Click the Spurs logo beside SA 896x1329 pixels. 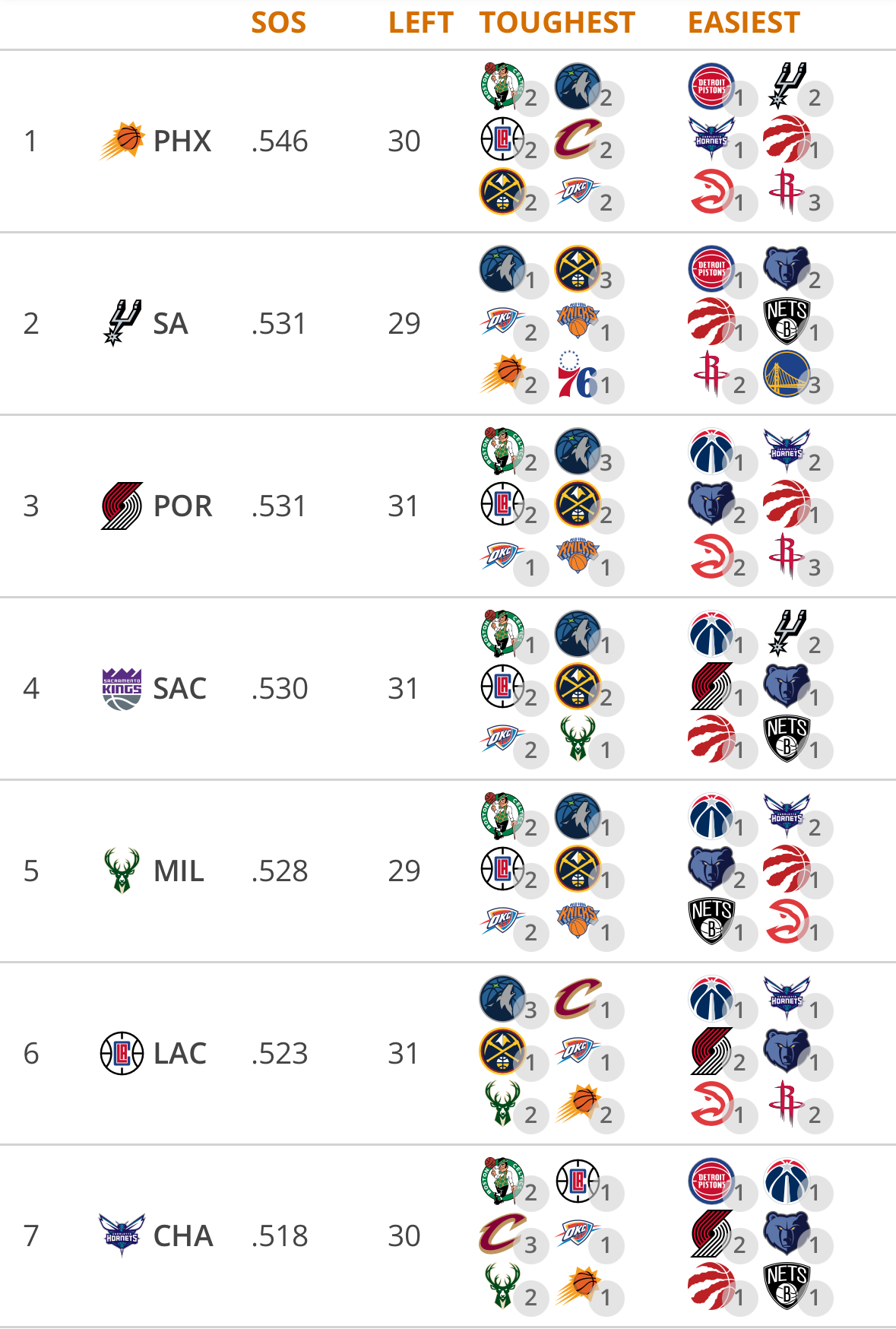tap(122, 323)
